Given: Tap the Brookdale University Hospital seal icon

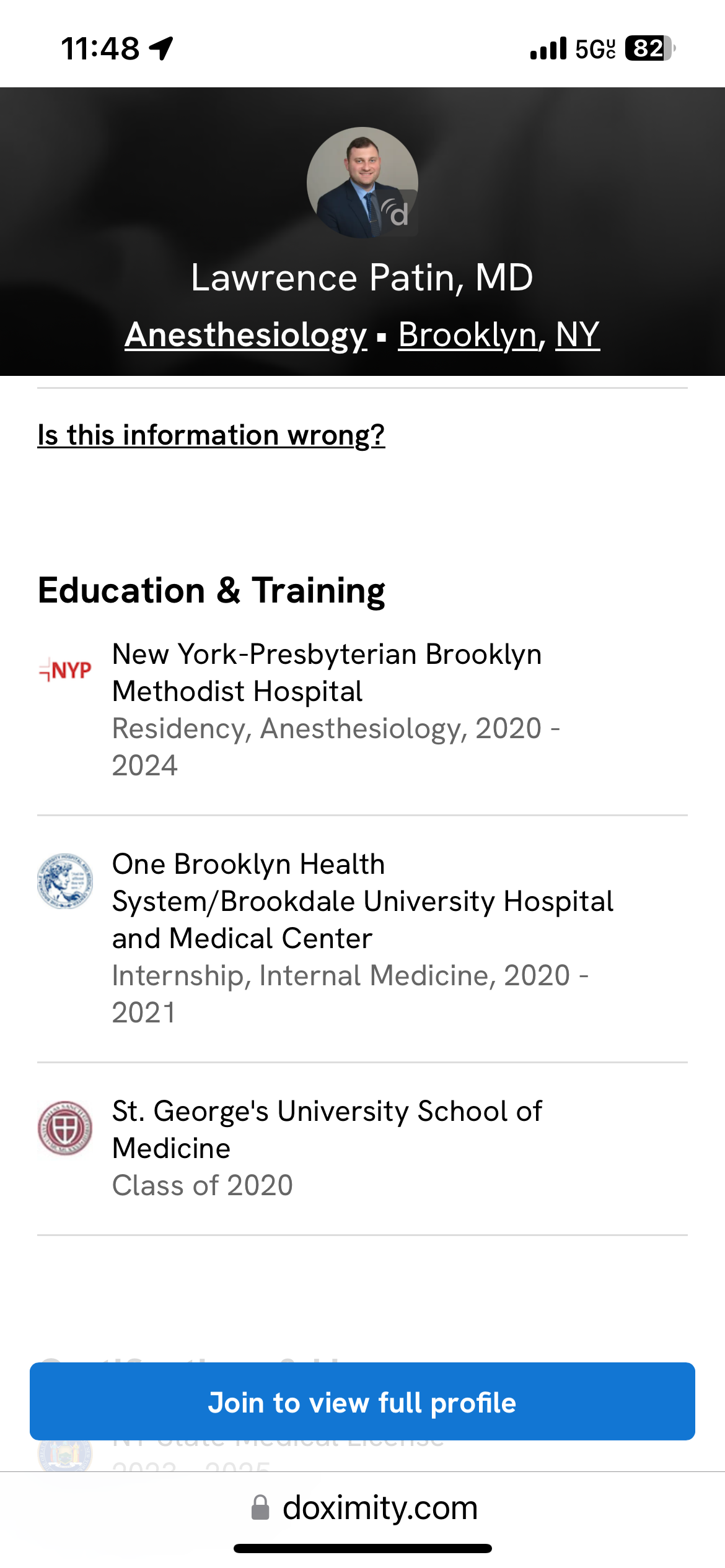Looking at the screenshot, I should (65, 881).
